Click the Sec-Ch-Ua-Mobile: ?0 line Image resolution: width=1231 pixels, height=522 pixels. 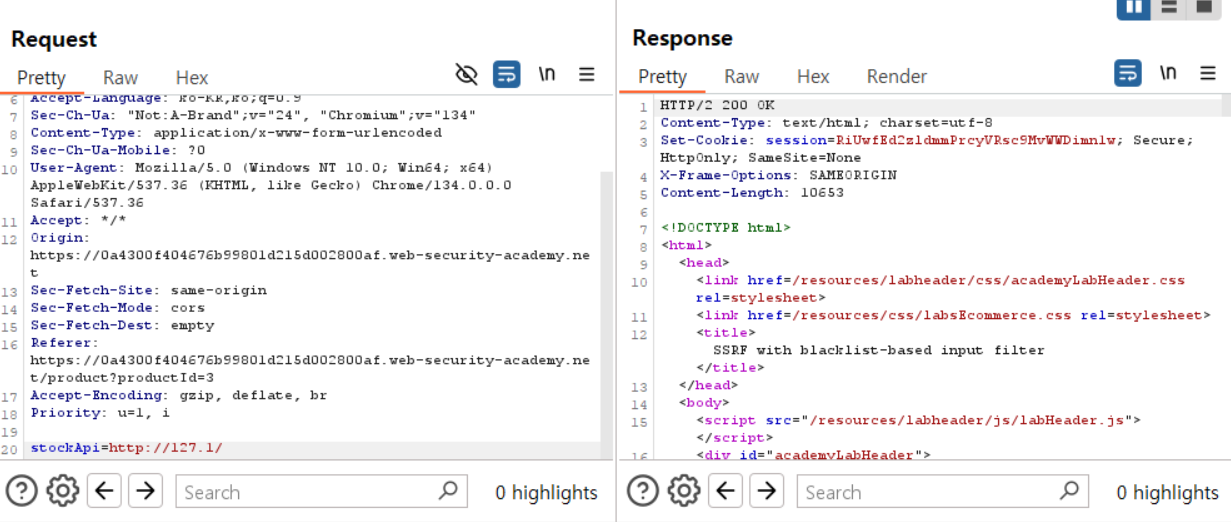click(117, 150)
